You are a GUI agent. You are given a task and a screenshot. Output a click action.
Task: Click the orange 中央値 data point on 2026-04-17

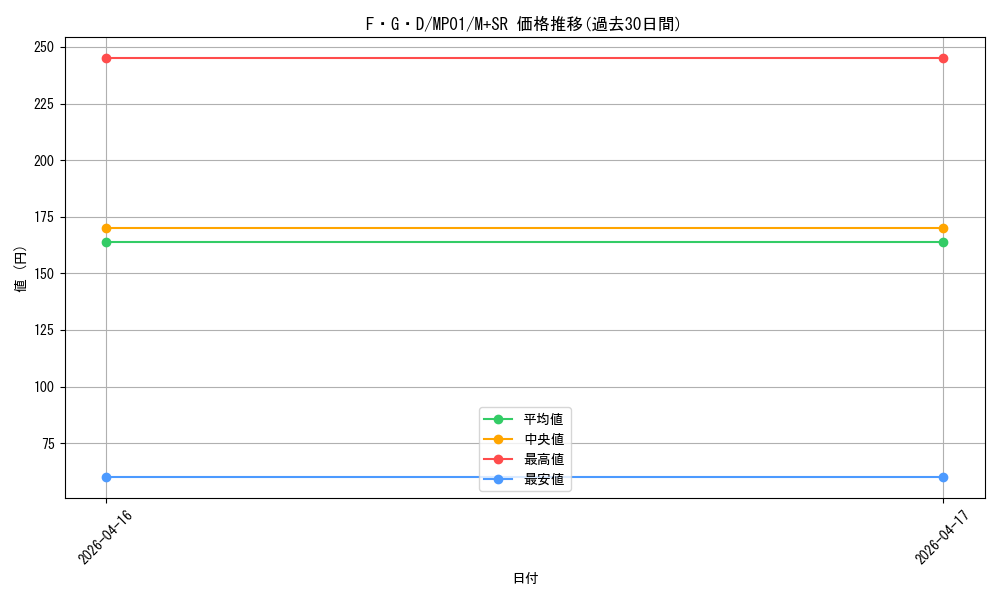[943, 228]
